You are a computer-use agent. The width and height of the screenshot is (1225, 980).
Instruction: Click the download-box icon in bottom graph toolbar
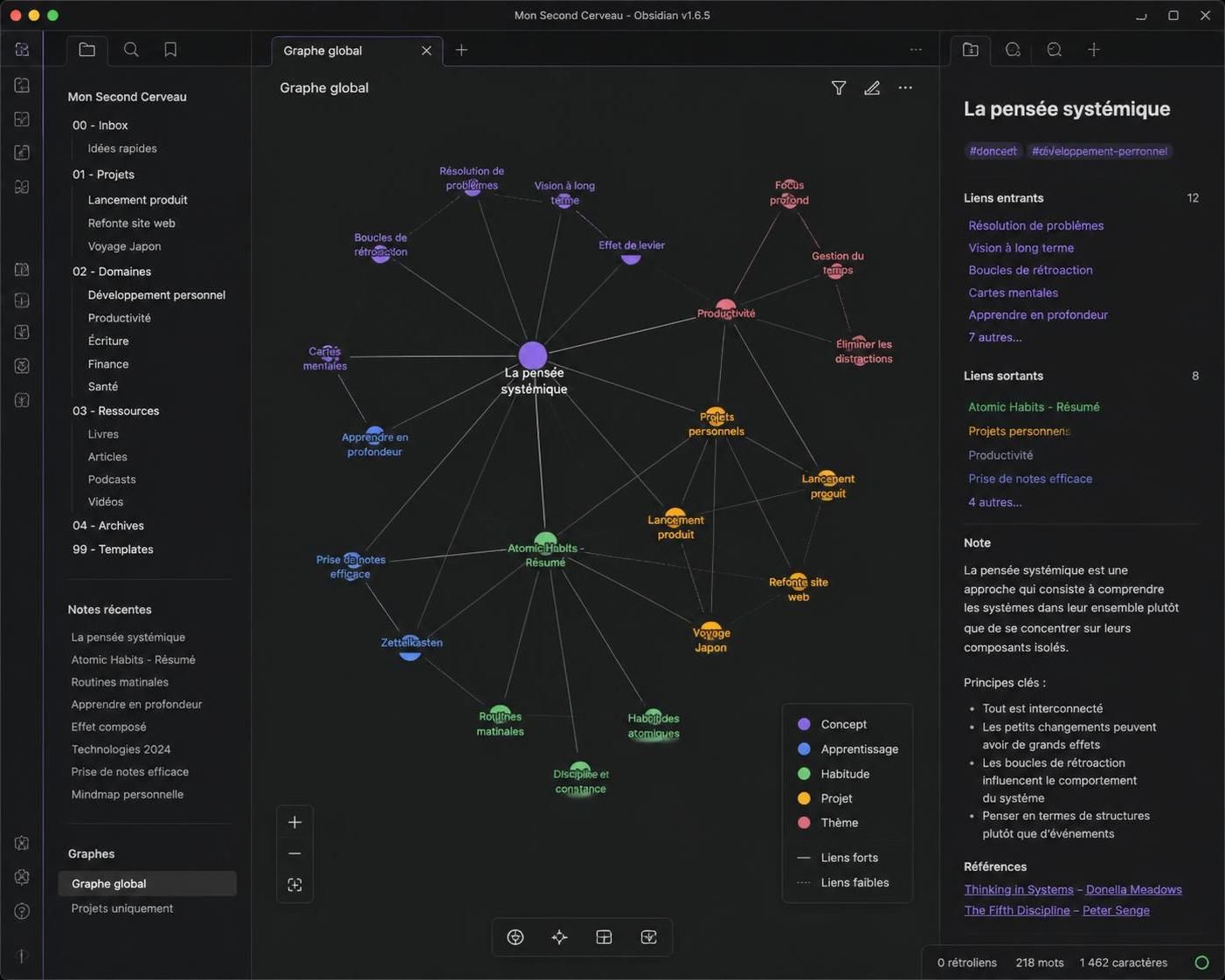pos(648,937)
